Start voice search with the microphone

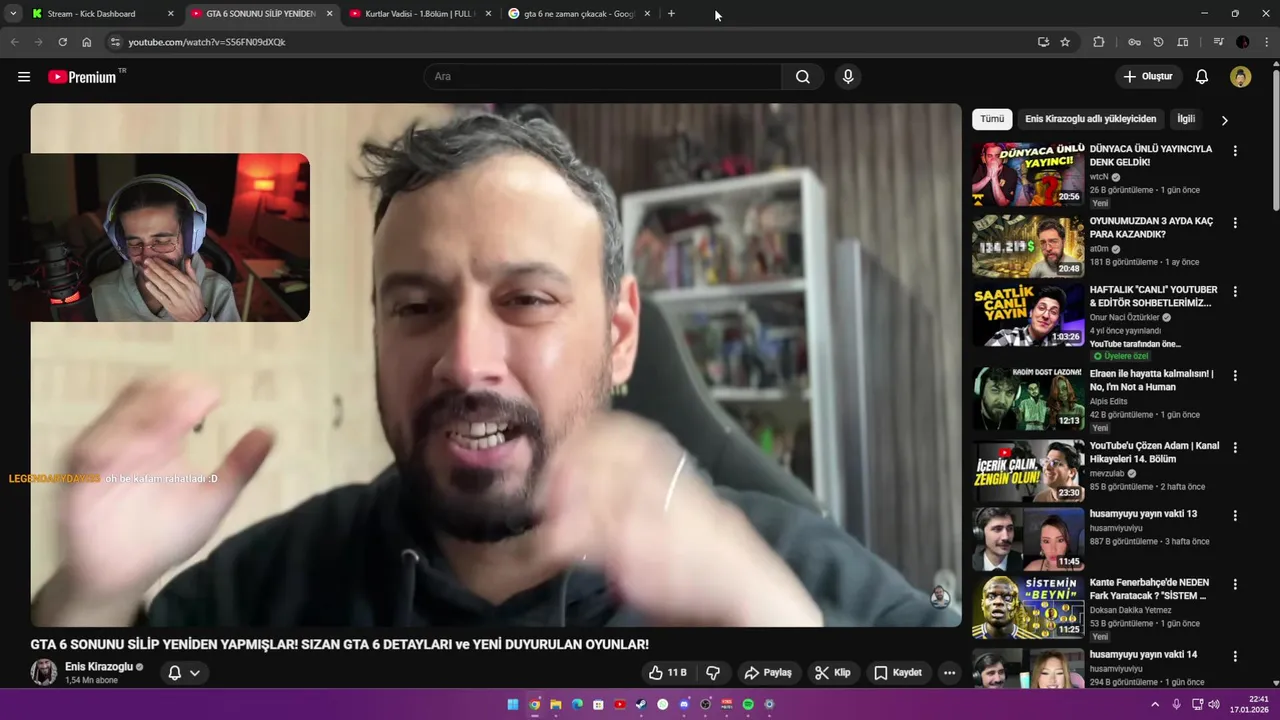coord(848,77)
